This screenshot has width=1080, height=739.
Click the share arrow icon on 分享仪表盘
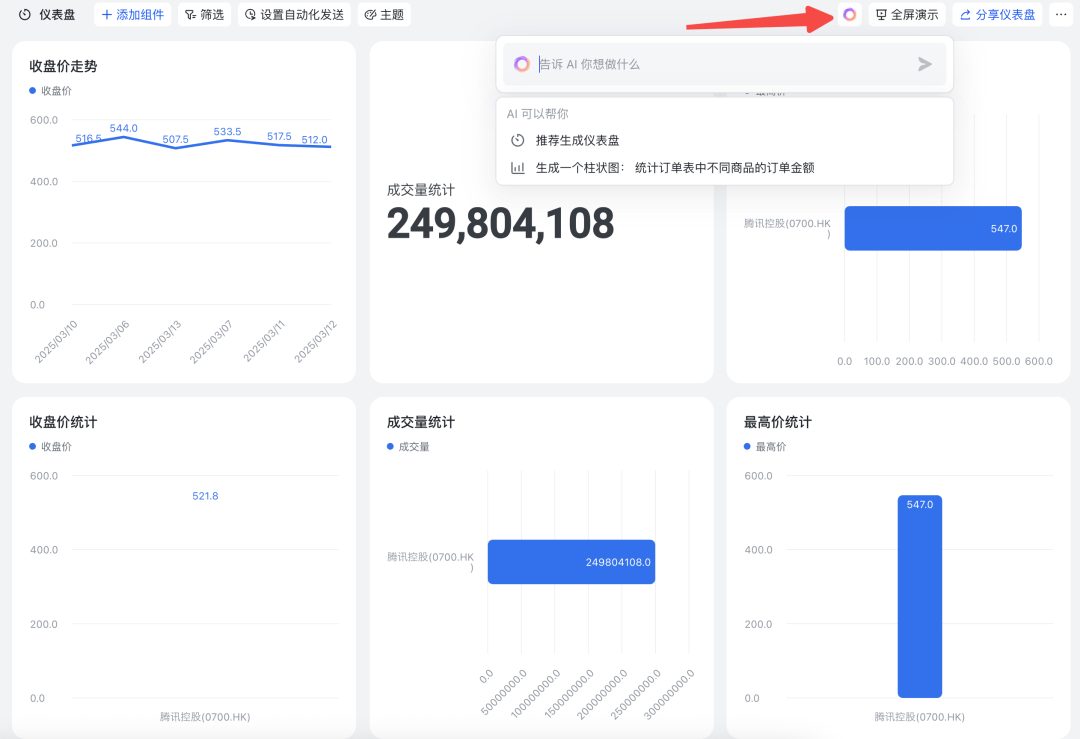click(x=963, y=15)
